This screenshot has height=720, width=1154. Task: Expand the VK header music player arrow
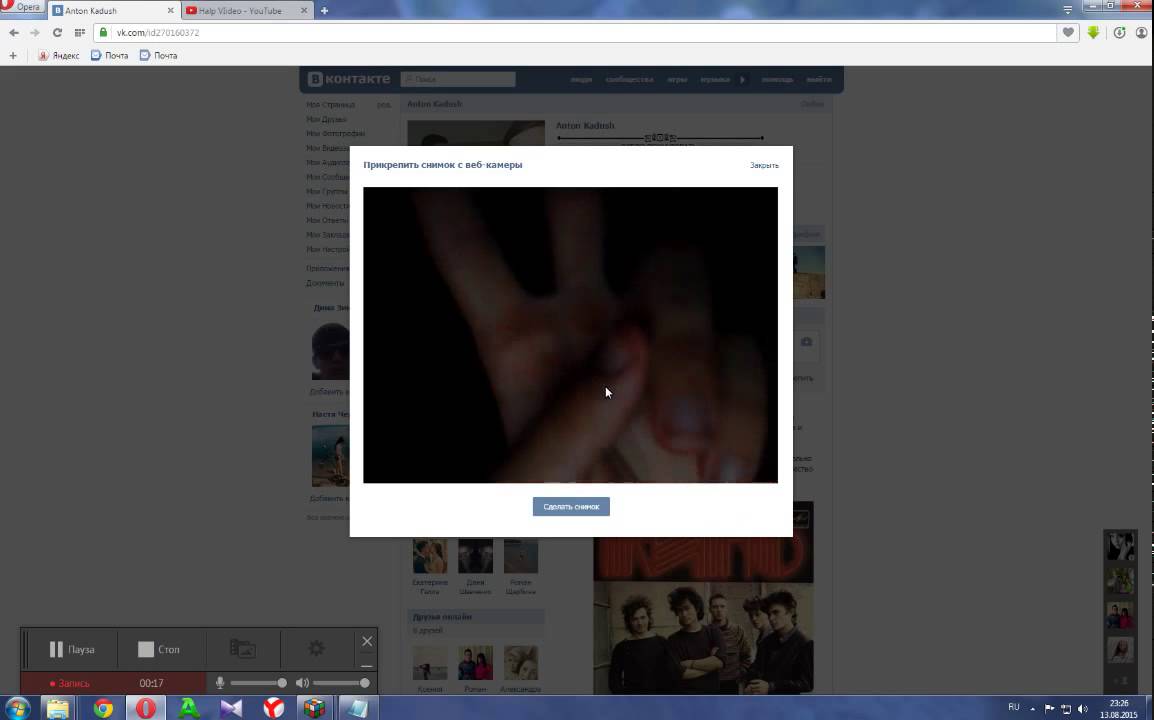(742, 80)
